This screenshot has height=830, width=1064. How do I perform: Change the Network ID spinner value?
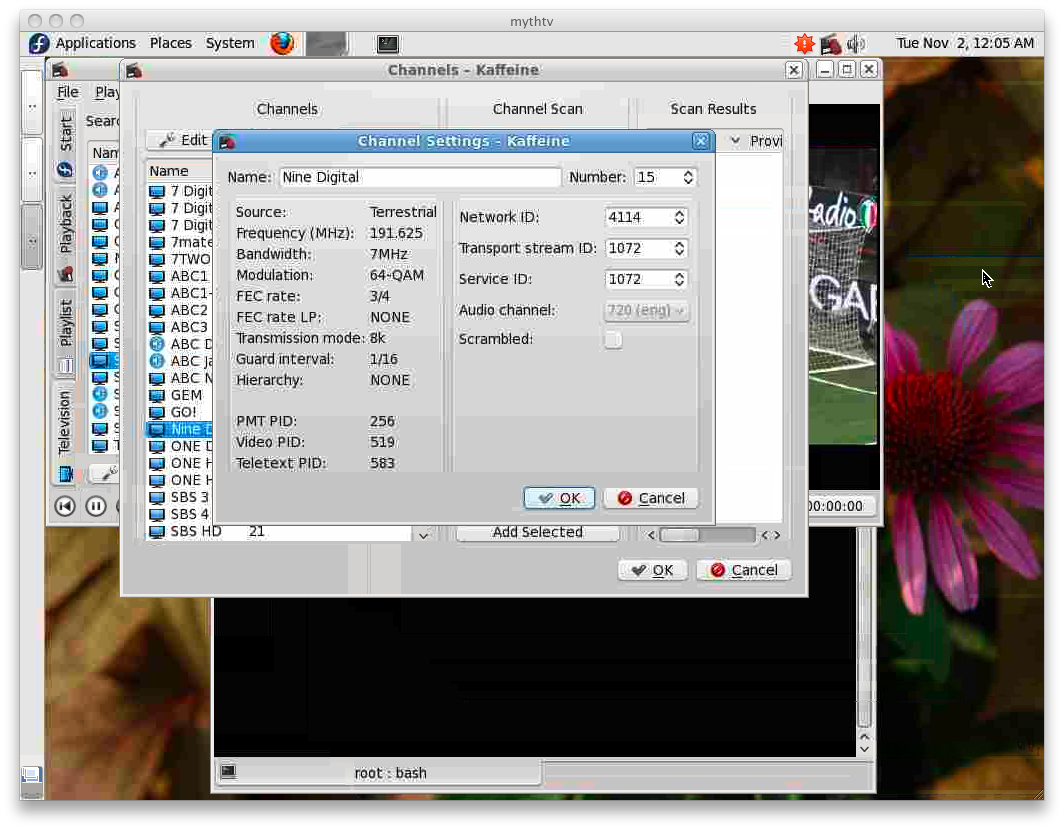pyautogui.click(x=679, y=217)
